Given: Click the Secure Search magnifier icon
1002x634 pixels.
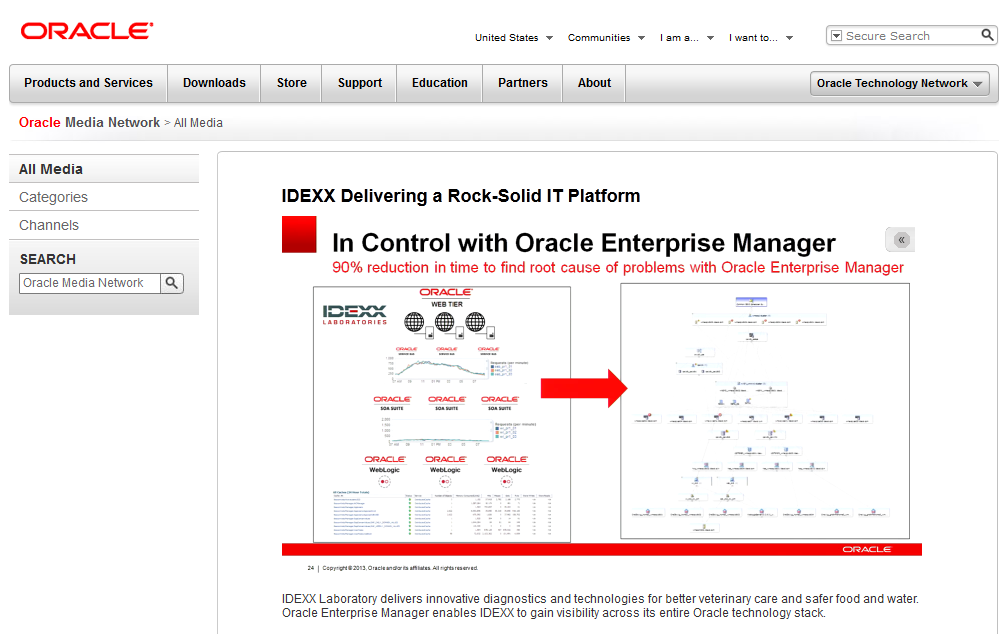Looking at the screenshot, I should (987, 35).
